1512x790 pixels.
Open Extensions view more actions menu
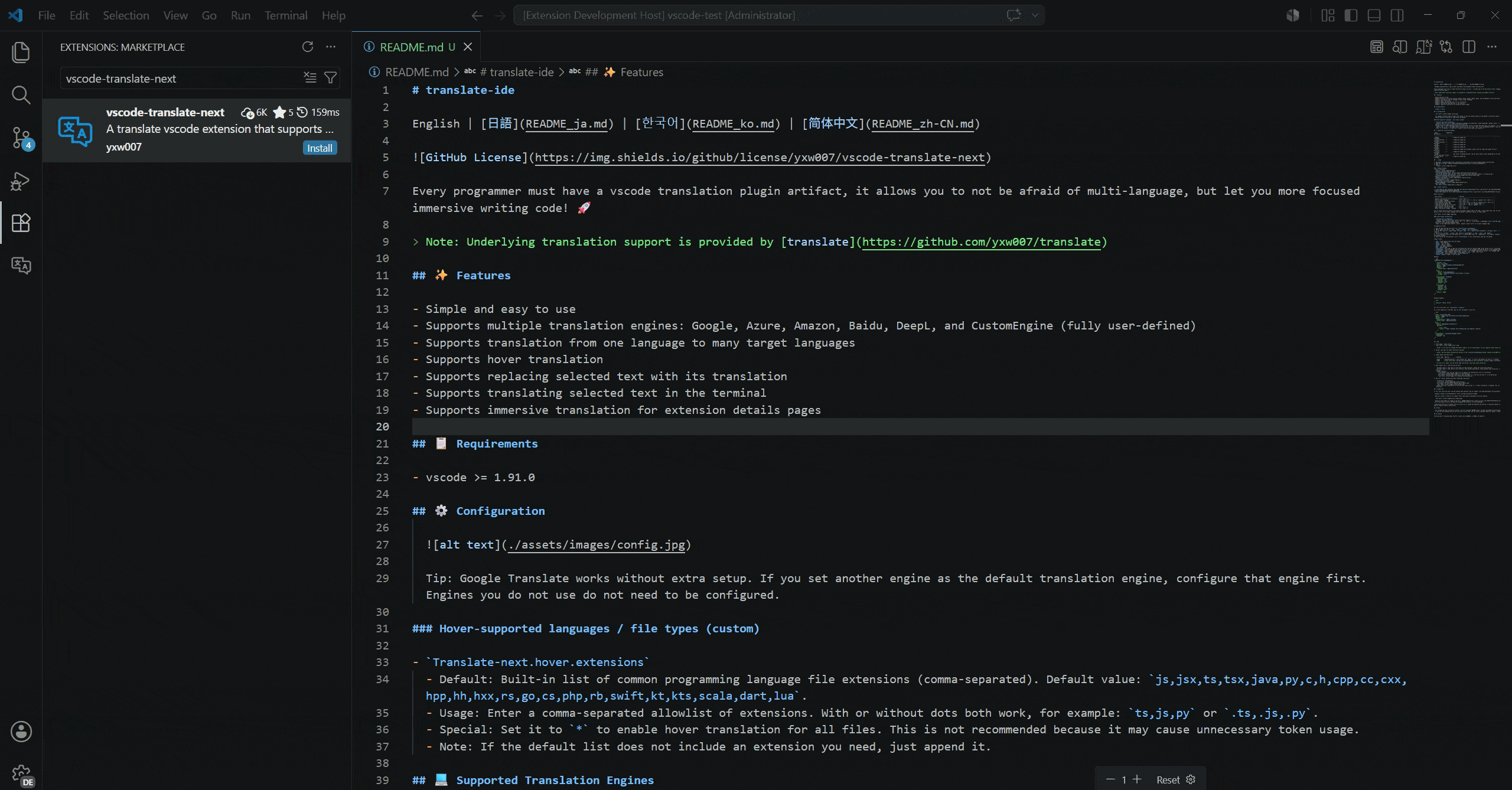click(x=331, y=47)
